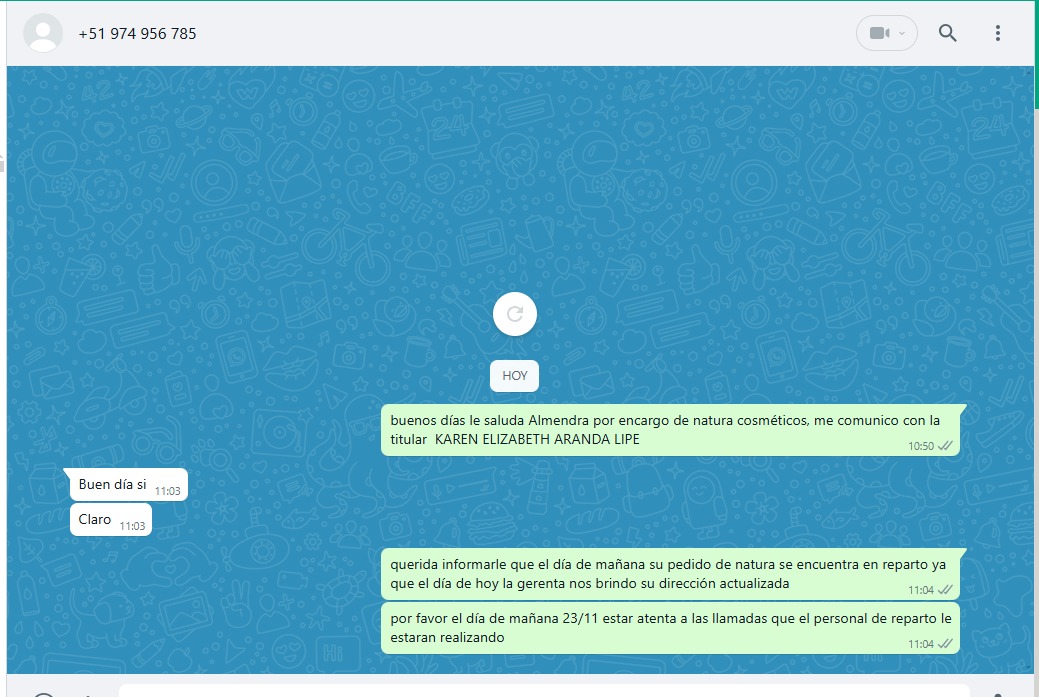This screenshot has height=697, width=1039.
Task: Expand the call options chevron beside the camera
Action: coord(902,33)
